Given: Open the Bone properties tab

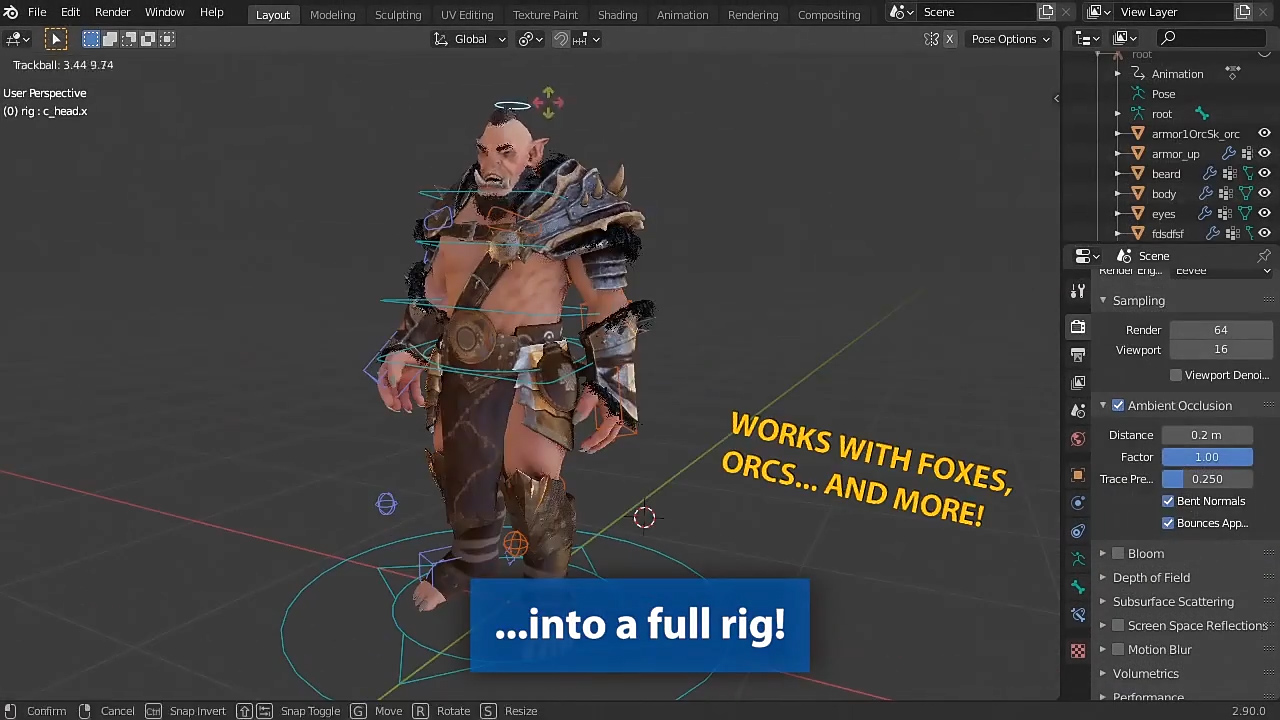Looking at the screenshot, I should 1078,587.
